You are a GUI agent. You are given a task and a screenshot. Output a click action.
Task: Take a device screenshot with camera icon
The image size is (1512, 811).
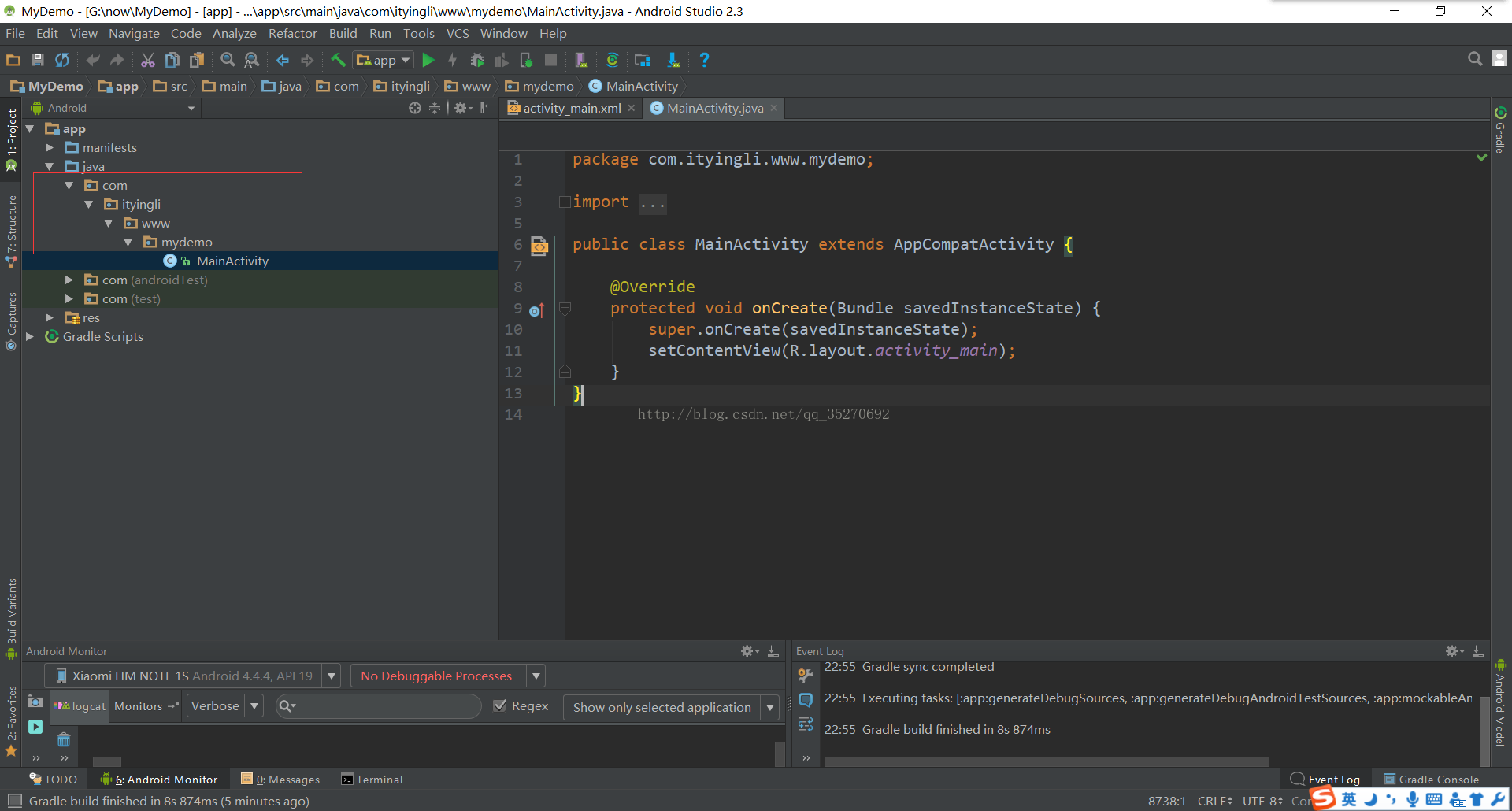(x=35, y=701)
